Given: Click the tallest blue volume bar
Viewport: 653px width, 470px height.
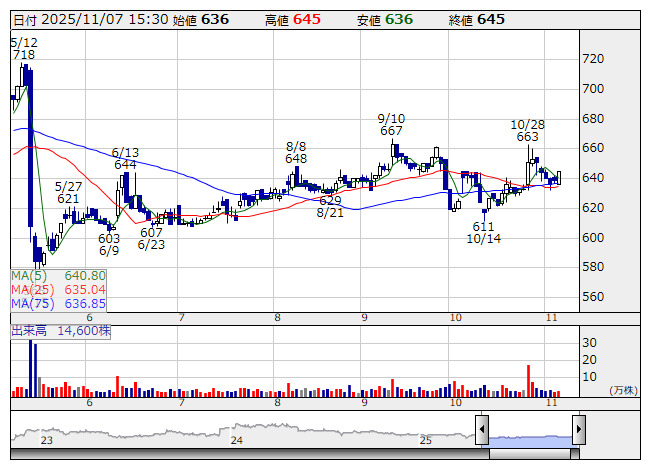Looking at the screenshot, I should (31, 368).
